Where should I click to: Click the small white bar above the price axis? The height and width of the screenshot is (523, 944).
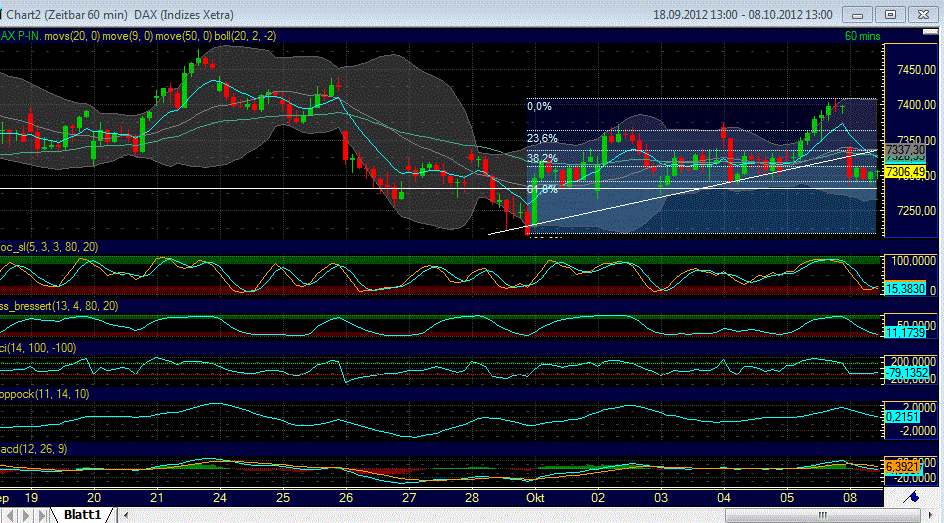[x=930, y=32]
